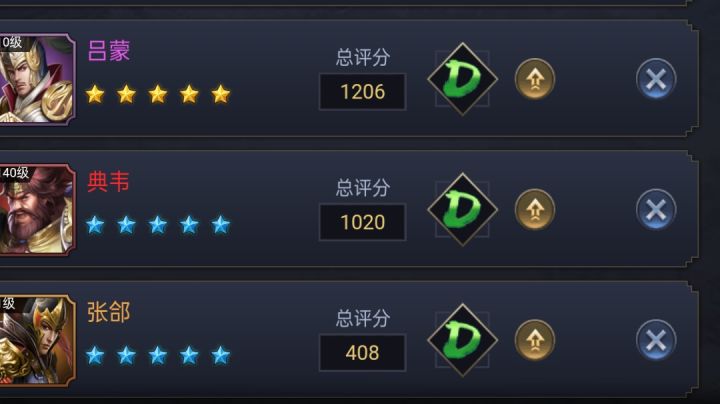Image resolution: width=720 pixels, height=404 pixels.
Task: Click the red hero name 典韦
Action: 109,181
